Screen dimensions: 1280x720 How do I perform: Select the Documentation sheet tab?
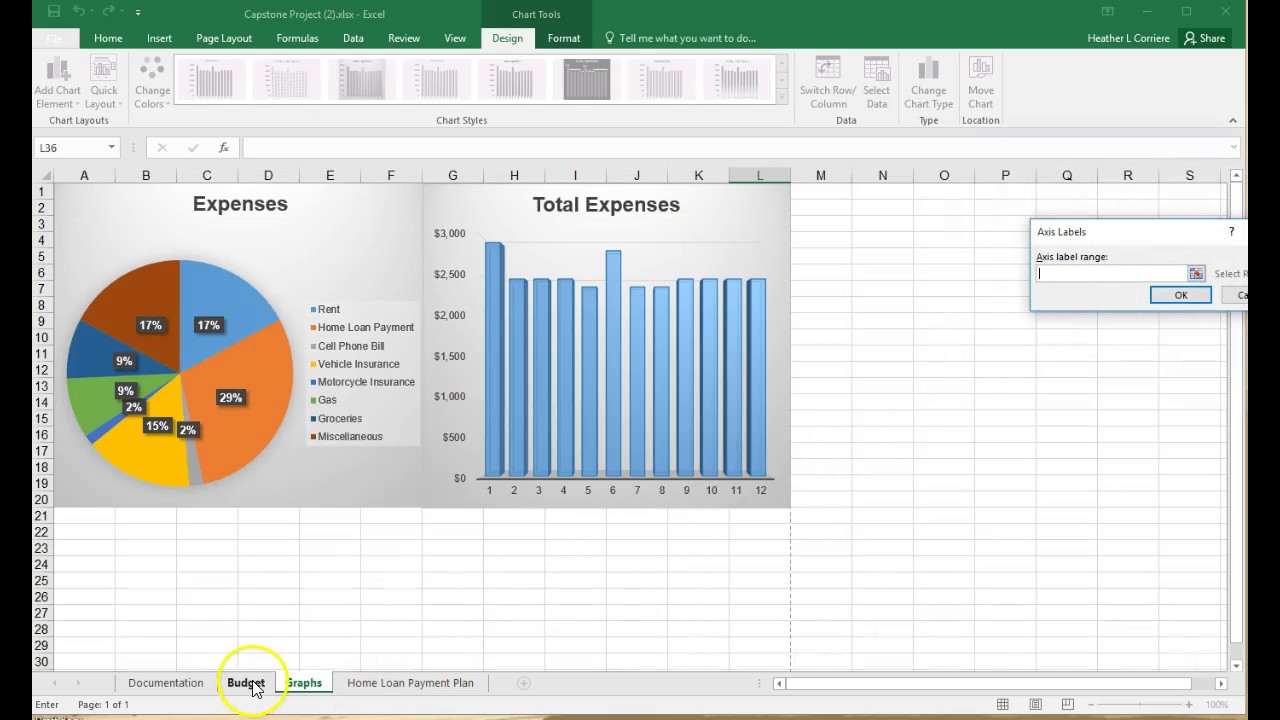[165, 683]
